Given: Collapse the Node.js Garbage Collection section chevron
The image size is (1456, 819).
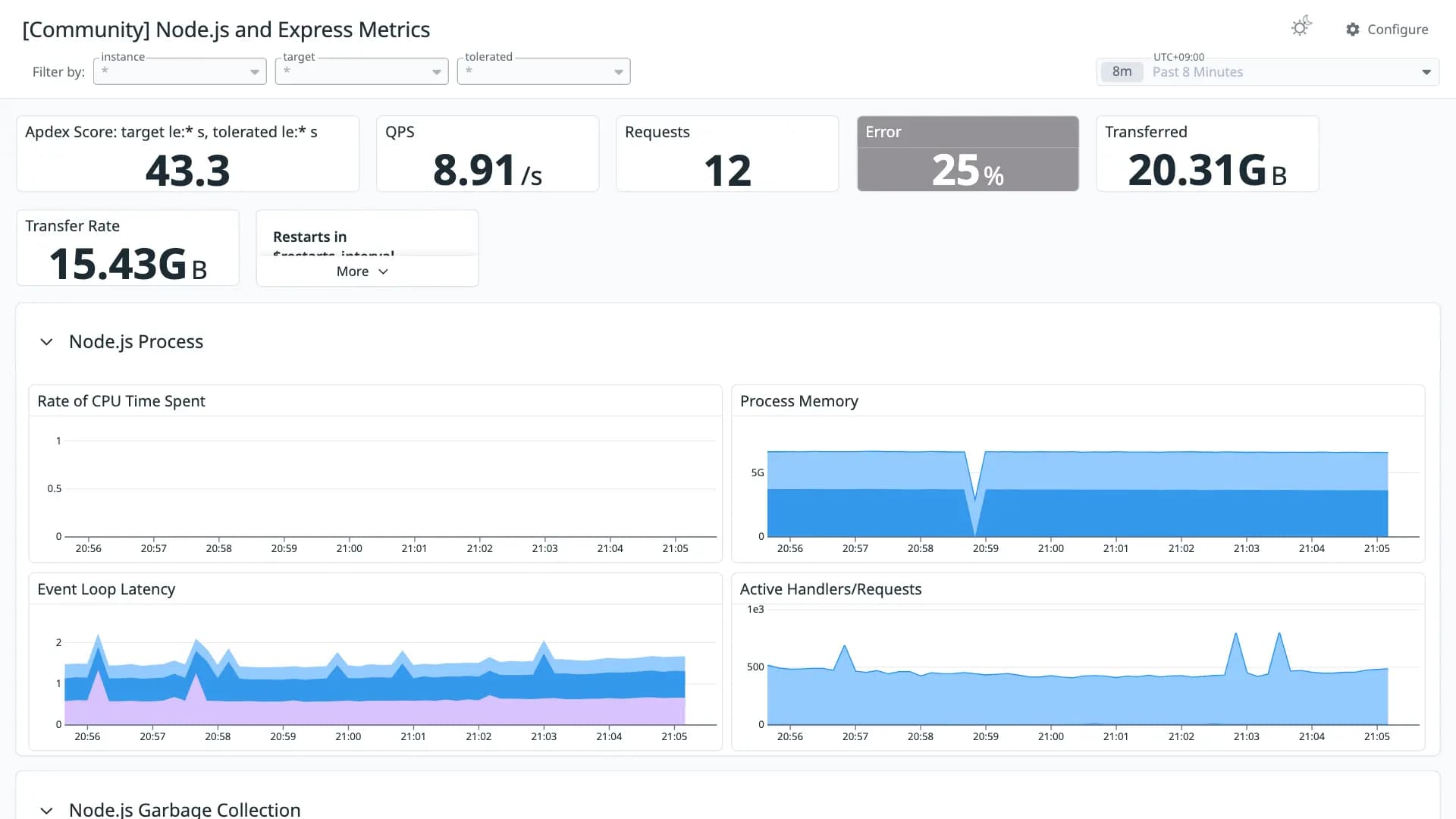Looking at the screenshot, I should 46,810.
